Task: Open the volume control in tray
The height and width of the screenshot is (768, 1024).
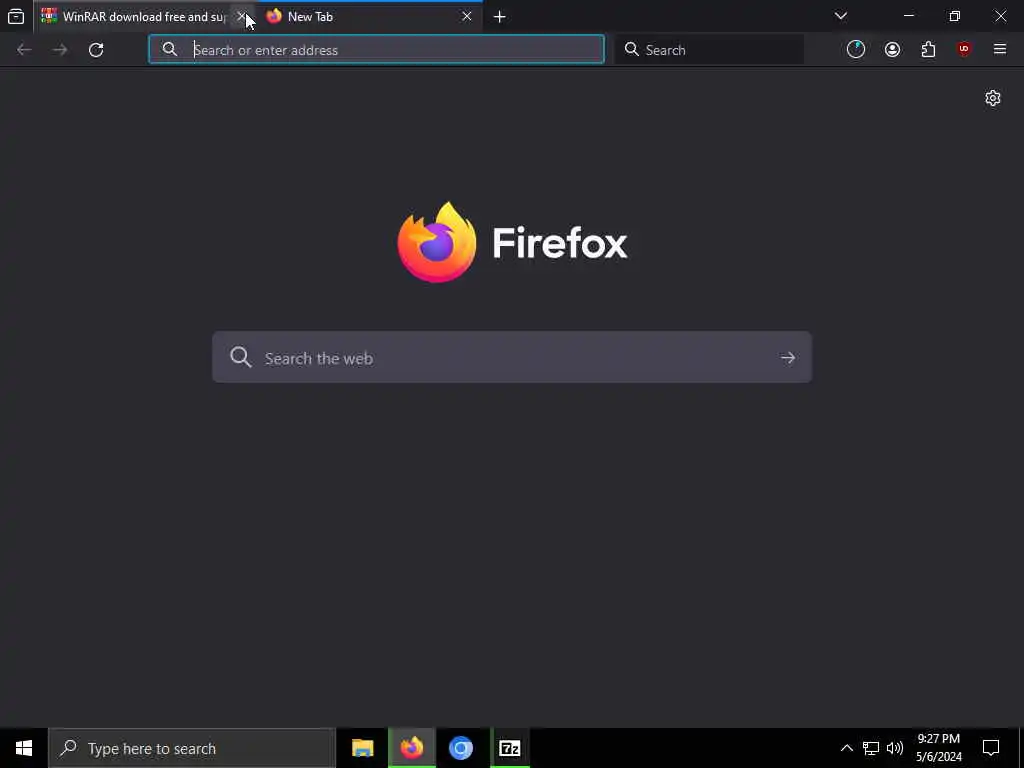Action: (x=895, y=748)
